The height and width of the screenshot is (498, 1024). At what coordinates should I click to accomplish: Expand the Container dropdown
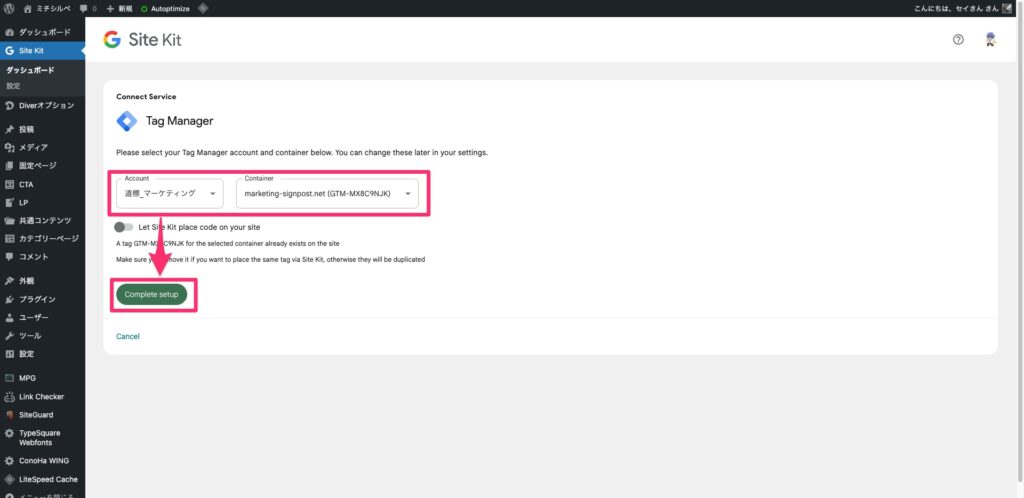[x=327, y=192]
